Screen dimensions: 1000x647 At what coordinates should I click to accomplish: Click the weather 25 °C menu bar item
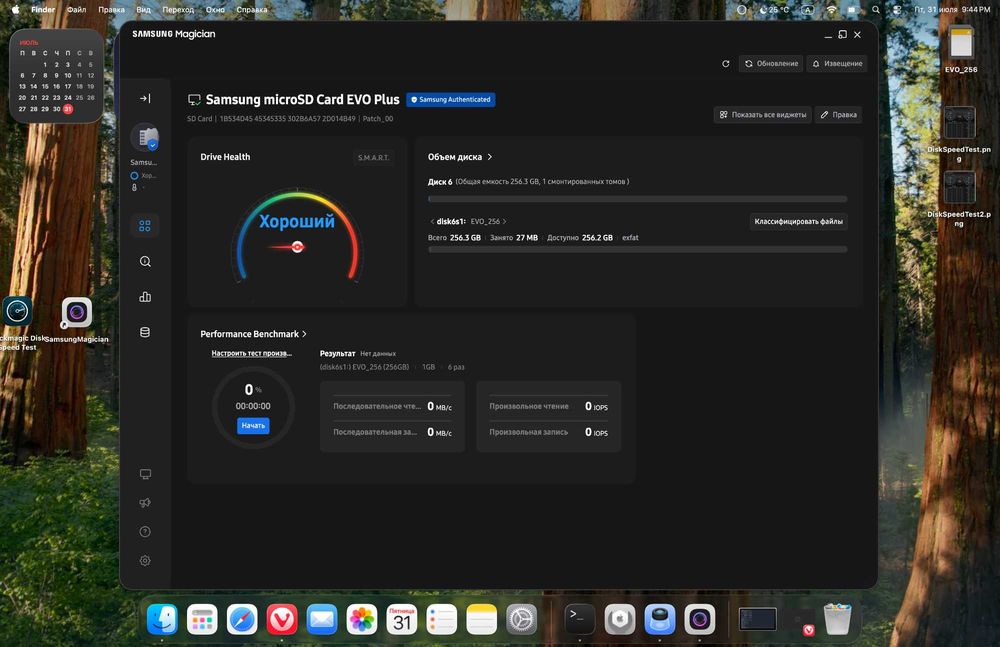774,10
